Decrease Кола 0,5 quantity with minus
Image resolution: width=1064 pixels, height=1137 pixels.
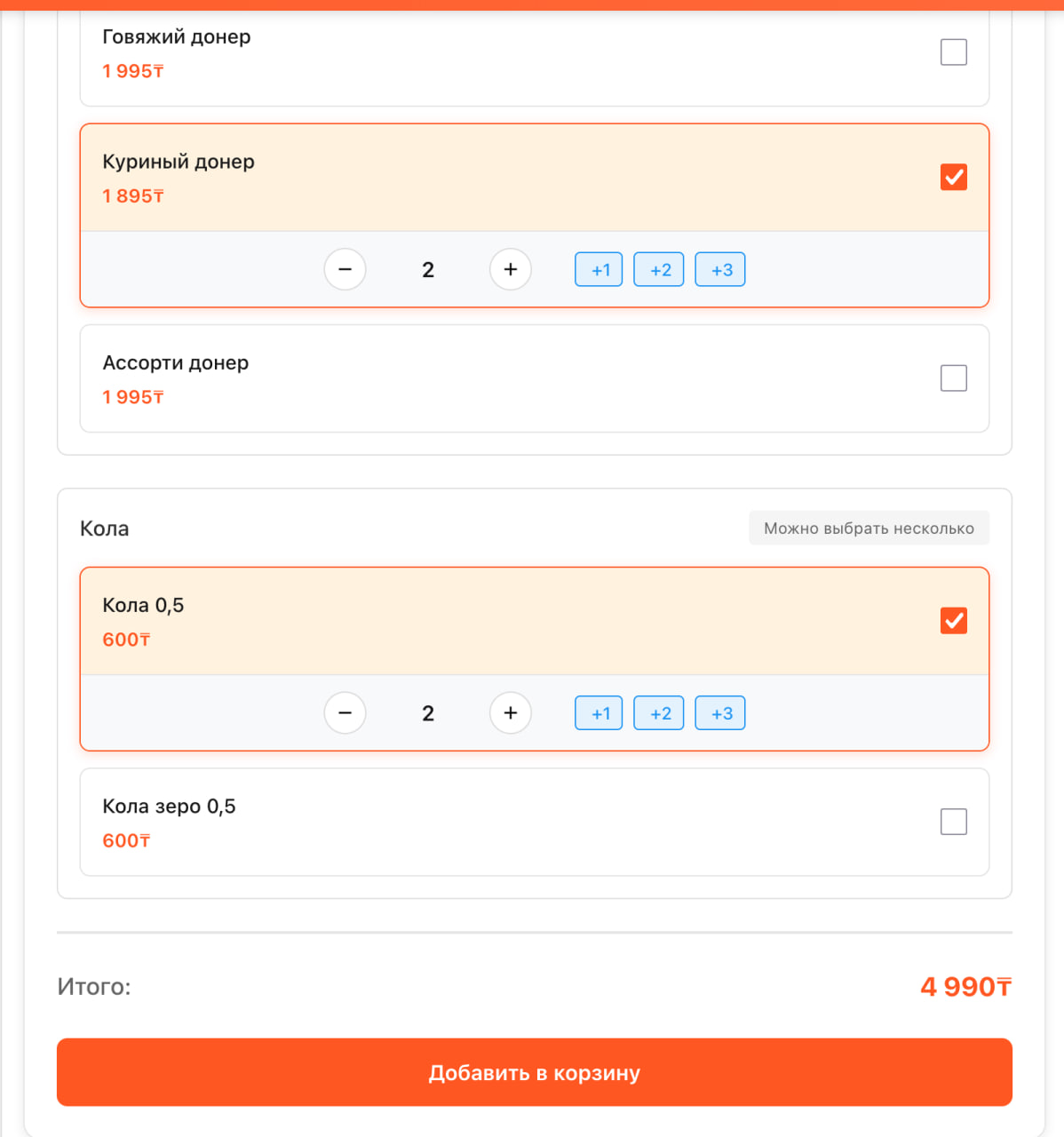point(345,712)
